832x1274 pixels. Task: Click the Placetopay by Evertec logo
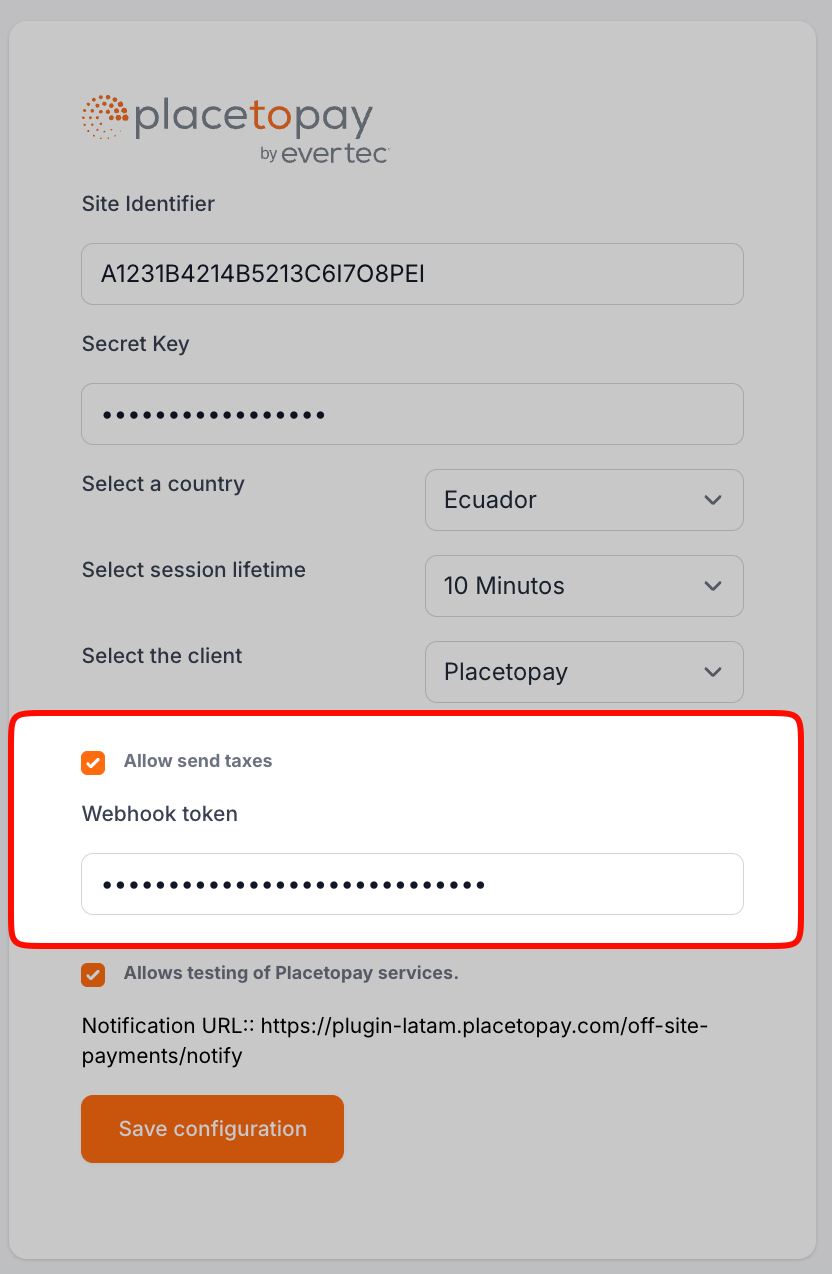pos(235,128)
